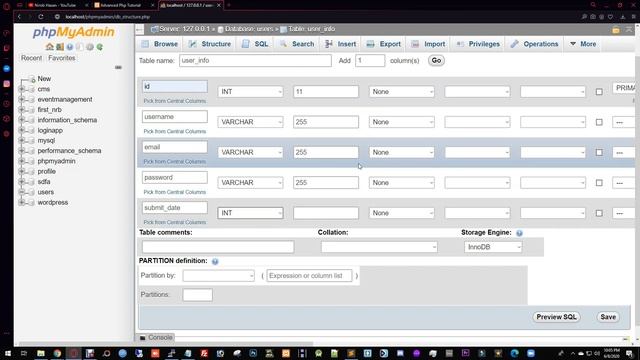Screen dimensions: 640x360
Task: Click the Recent link in navigation
Action: pyautogui.click(x=31, y=58)
